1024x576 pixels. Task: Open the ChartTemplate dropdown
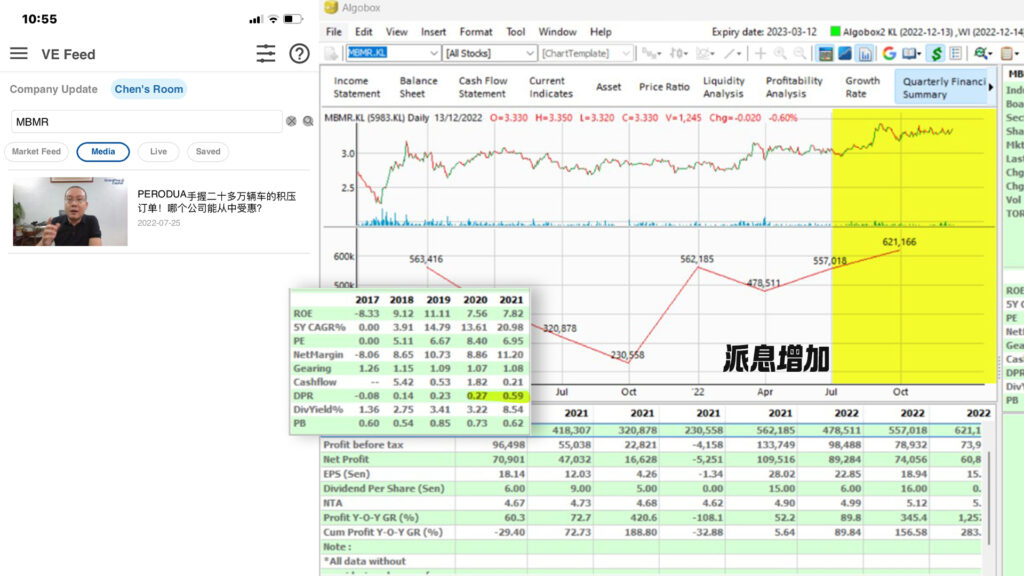click(627, 54)
